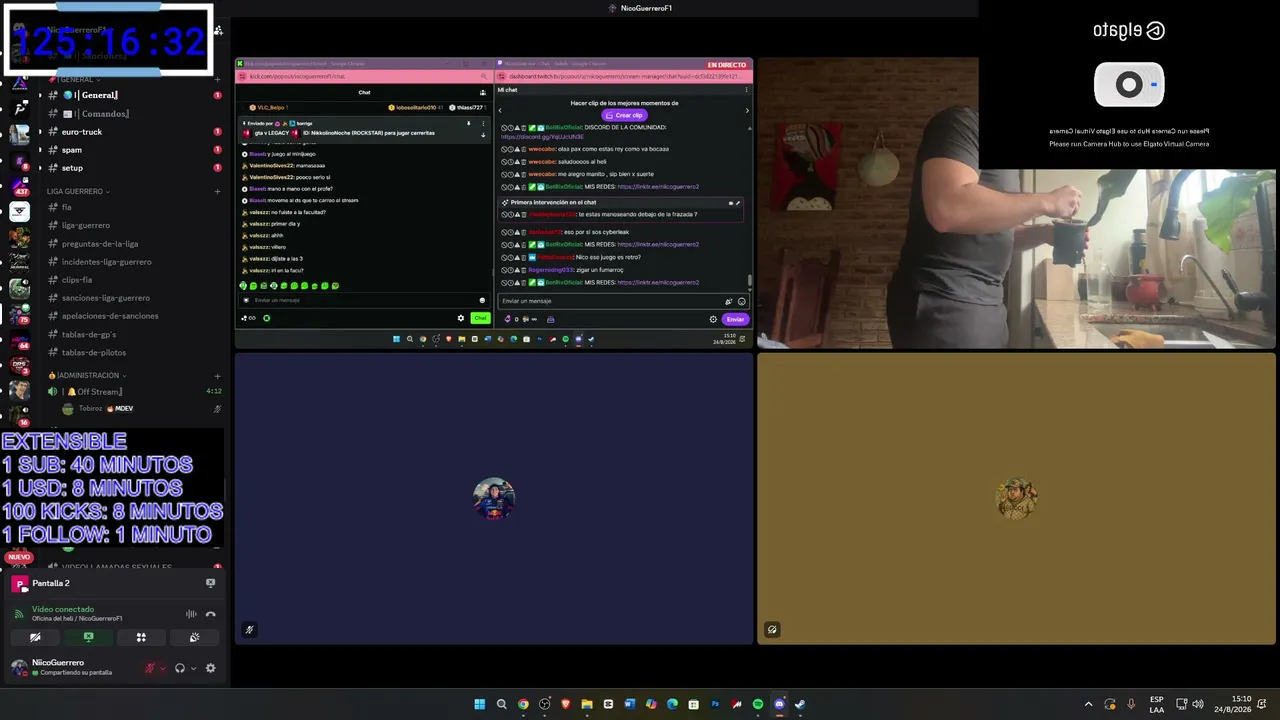Toggle deafen headphones in Discord user panel
Image resolution: width=1280 pixels, height=720 pixels.
(180, 668)
